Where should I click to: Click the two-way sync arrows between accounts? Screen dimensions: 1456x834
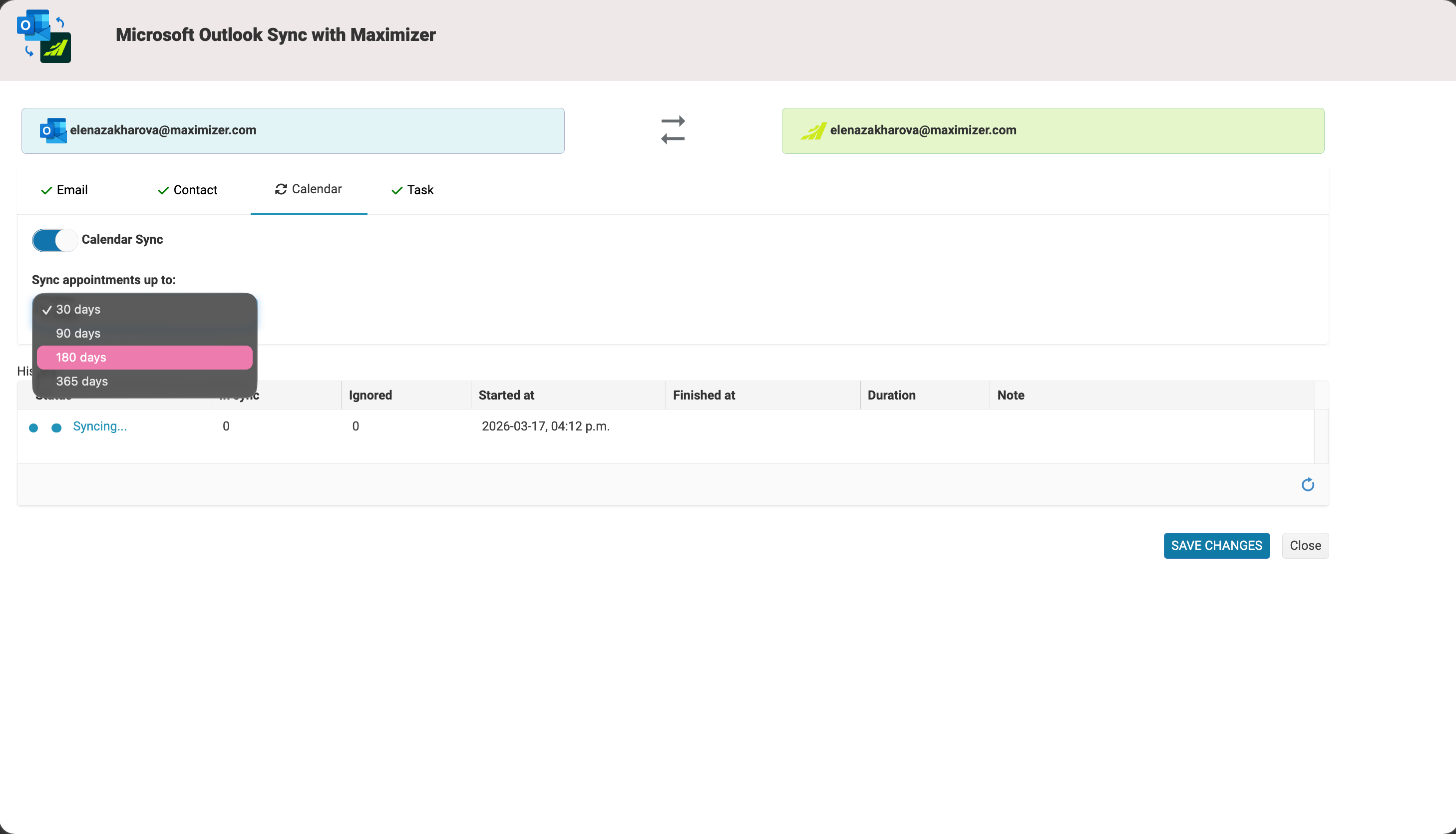point(673,130)
